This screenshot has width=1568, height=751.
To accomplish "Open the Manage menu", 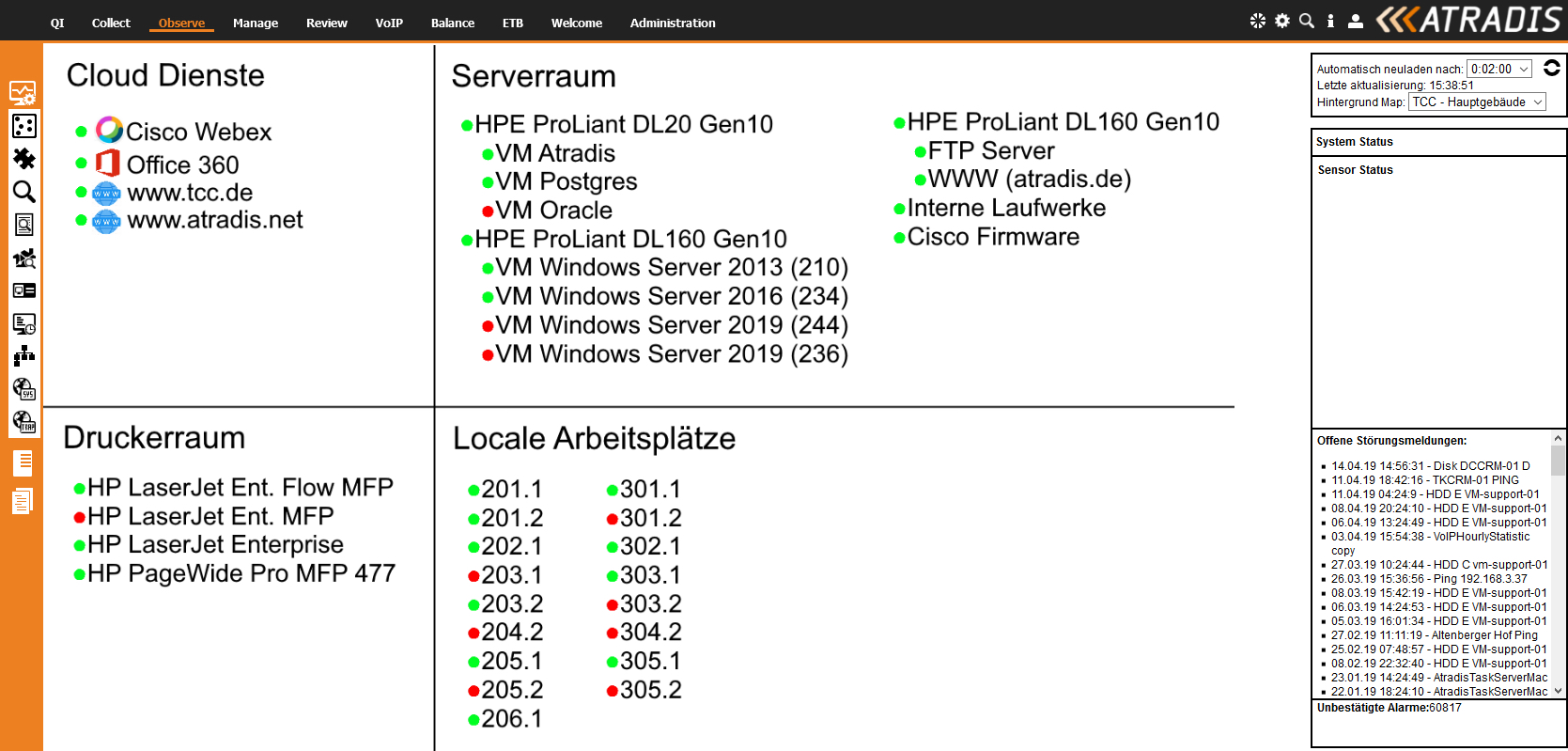I will pos(256,23).
